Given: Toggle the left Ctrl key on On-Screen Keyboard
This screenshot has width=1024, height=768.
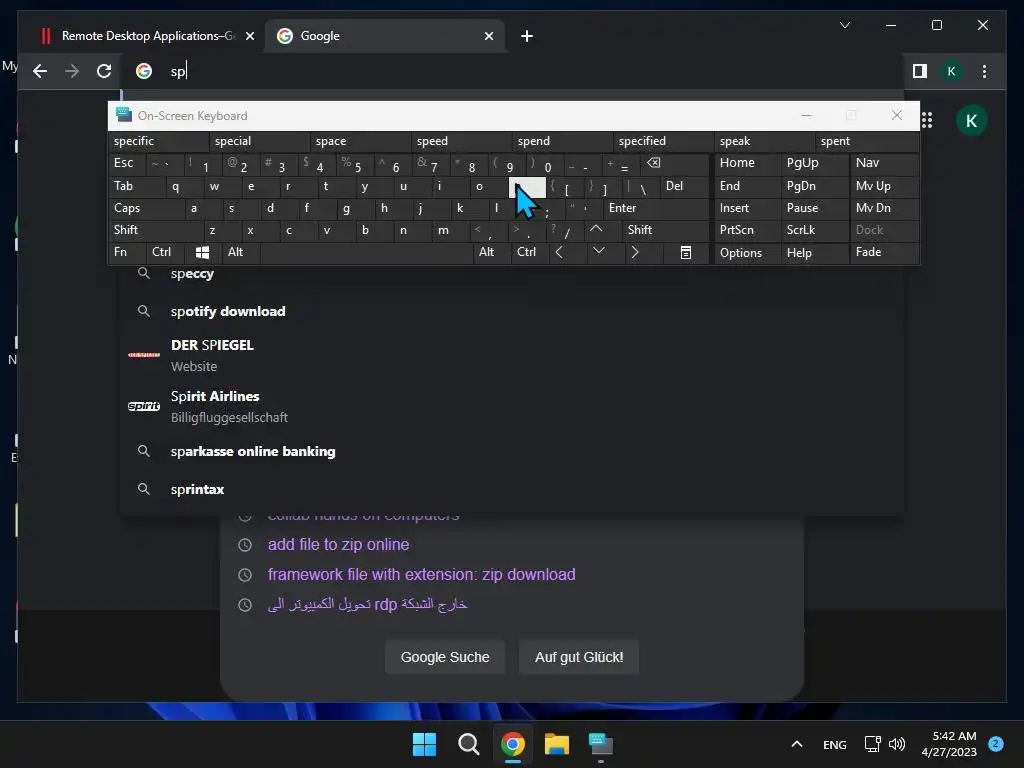Looking at the screenshot, I should pyautogui.click(x=166, y=252).
